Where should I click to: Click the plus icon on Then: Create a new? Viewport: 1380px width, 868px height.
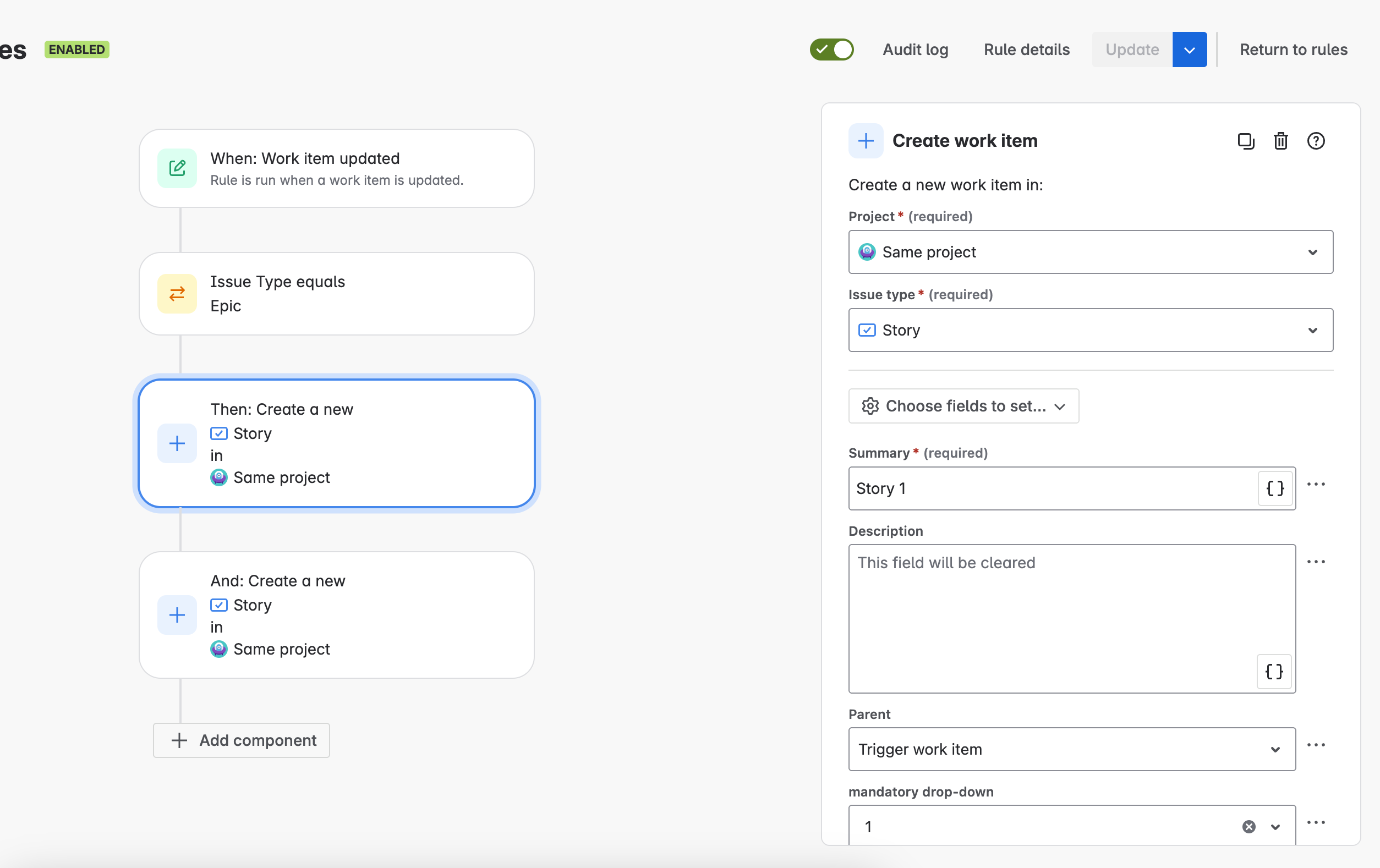(x=177, y=443)
